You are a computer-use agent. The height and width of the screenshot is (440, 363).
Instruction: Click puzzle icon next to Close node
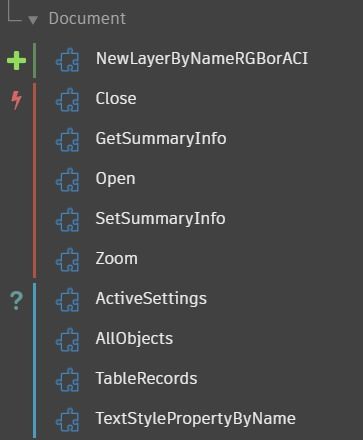(68, 100)
